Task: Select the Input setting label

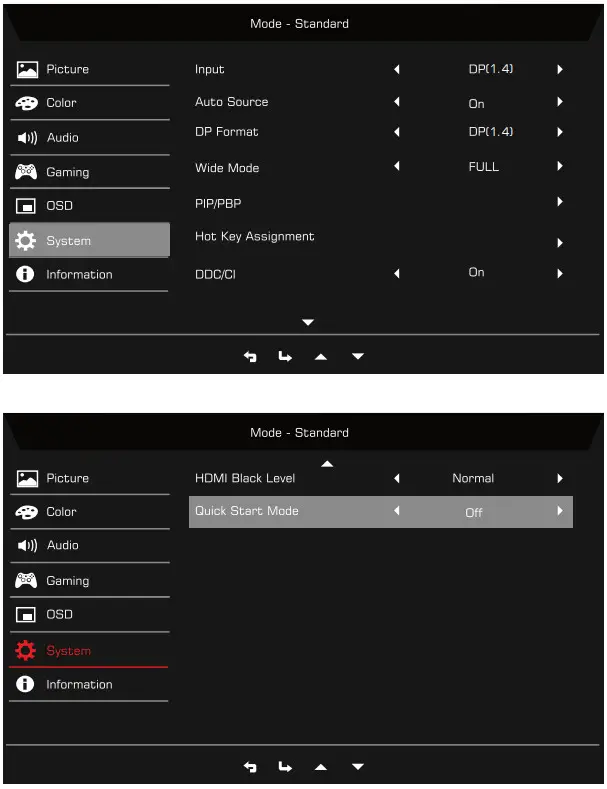Action: point(210,70)
